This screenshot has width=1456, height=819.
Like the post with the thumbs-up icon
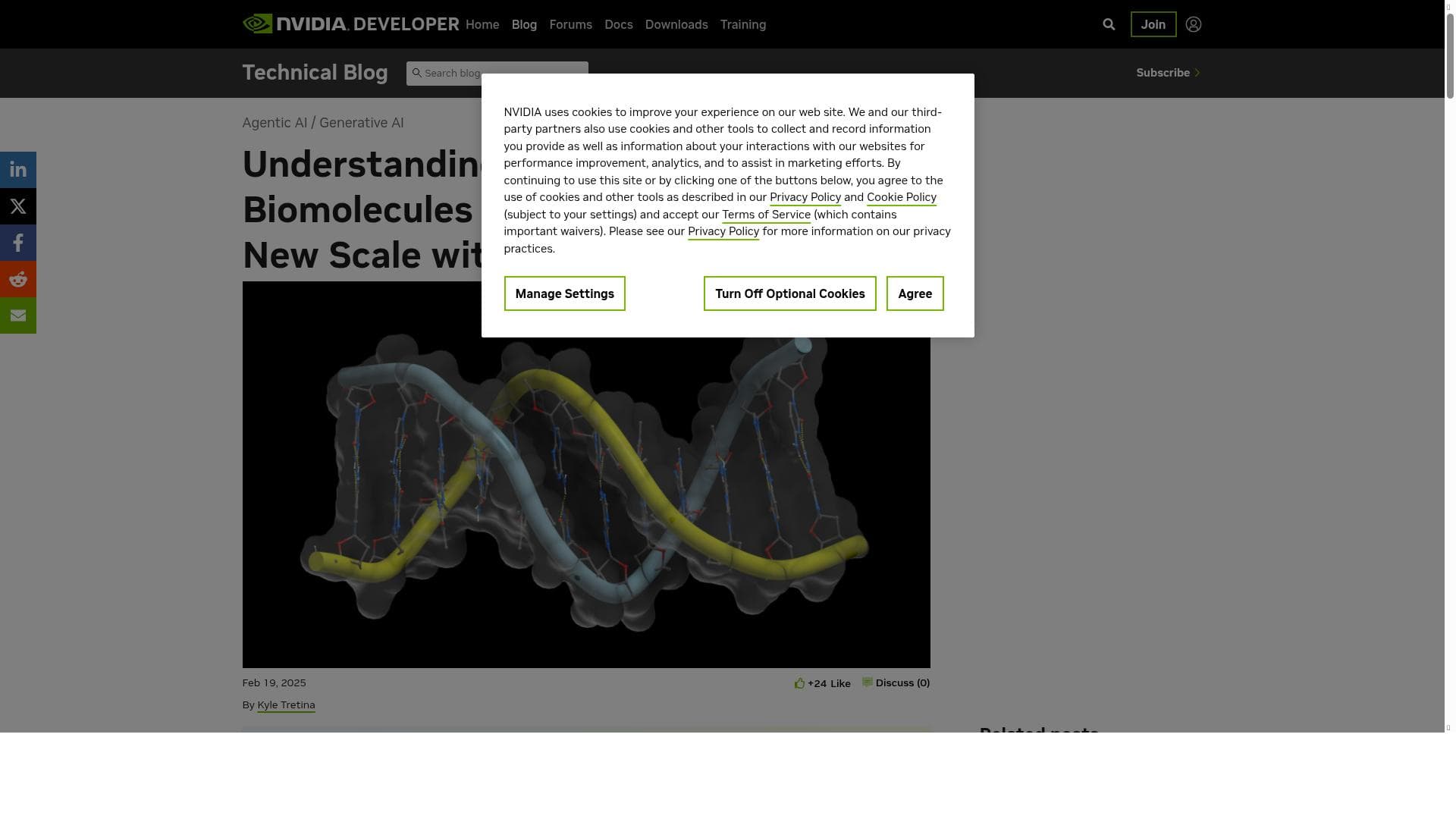pyautogui.click(x=800, y=682)
